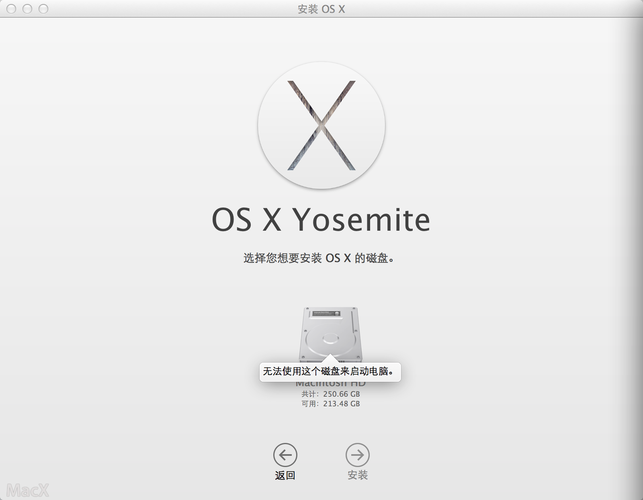
Task: Click the back arrow circle icon
Action: tap(285, 454)
